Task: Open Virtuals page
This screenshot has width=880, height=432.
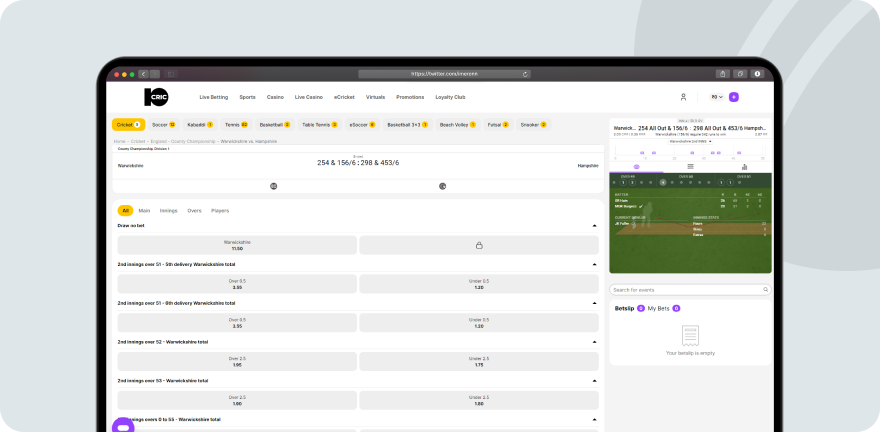Action: pos(375,97)
